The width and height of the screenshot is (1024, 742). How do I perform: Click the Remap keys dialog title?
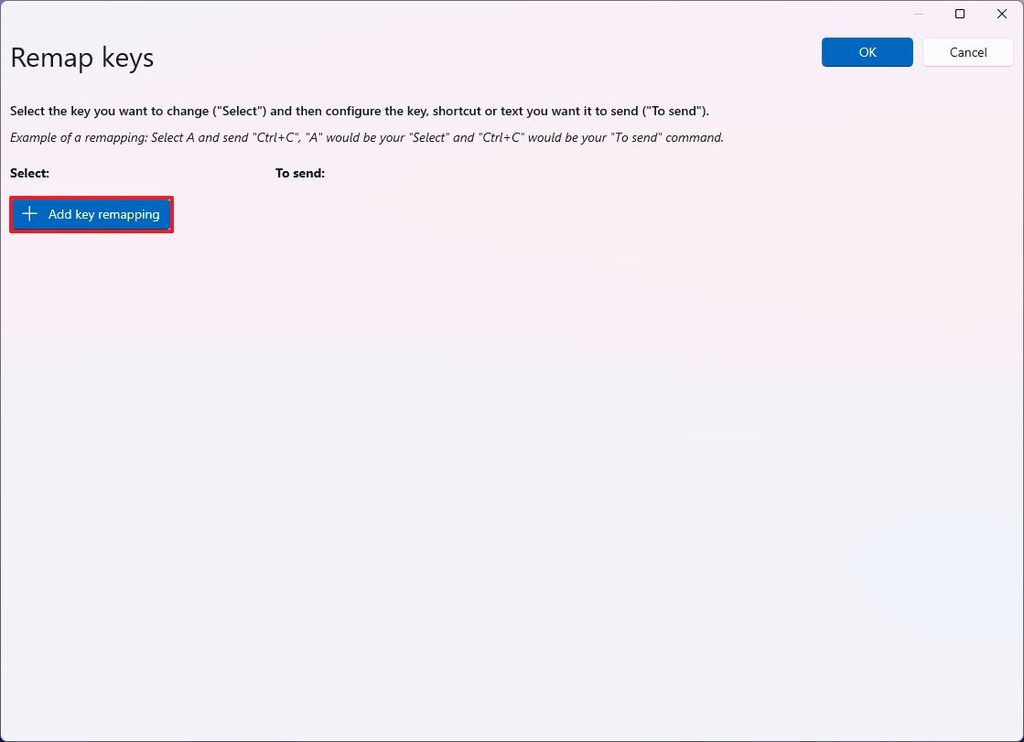pos(81,58)
